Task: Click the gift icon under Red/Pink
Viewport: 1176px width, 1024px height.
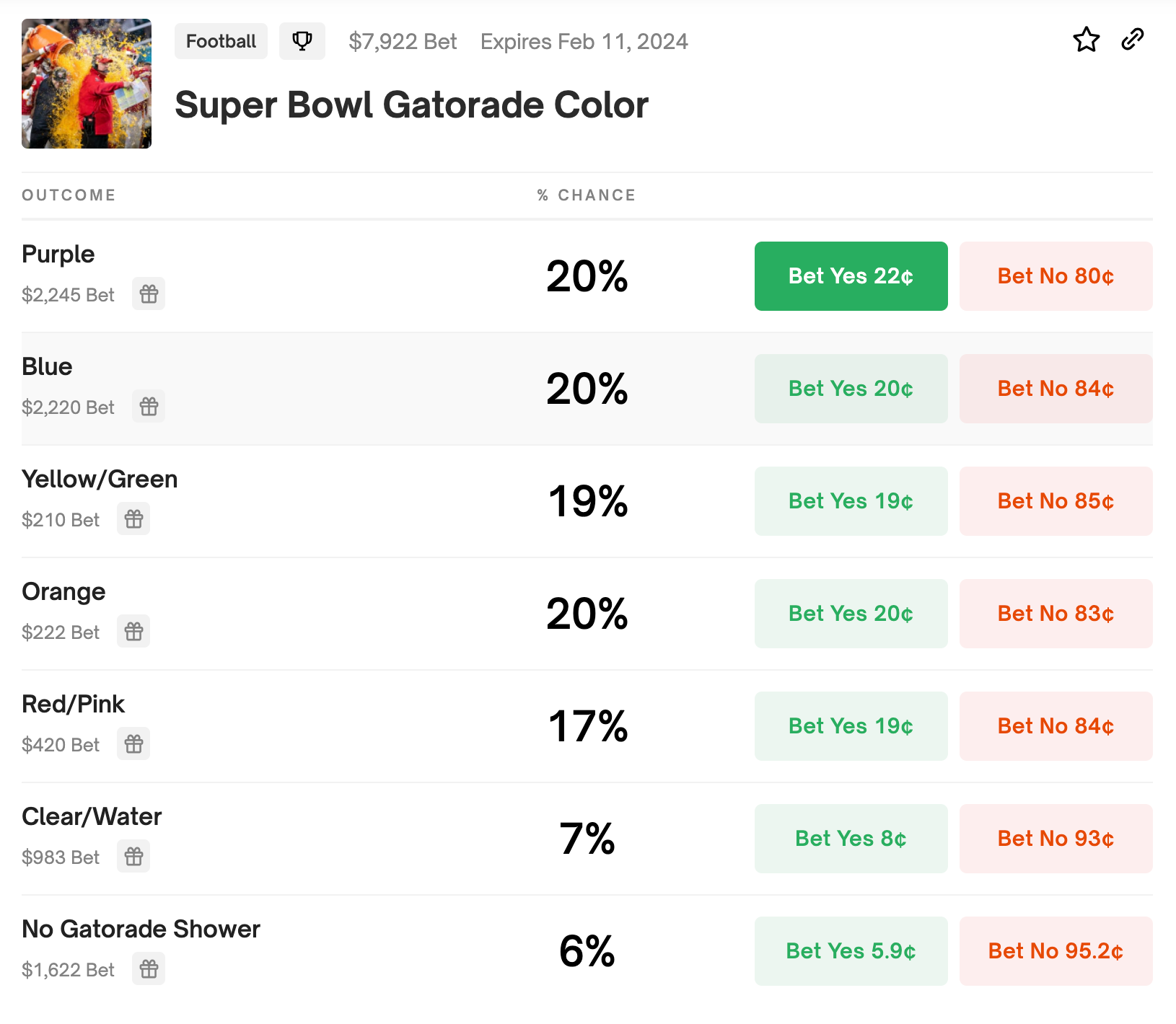Action: pyautogui.click(x=133, y=744)
